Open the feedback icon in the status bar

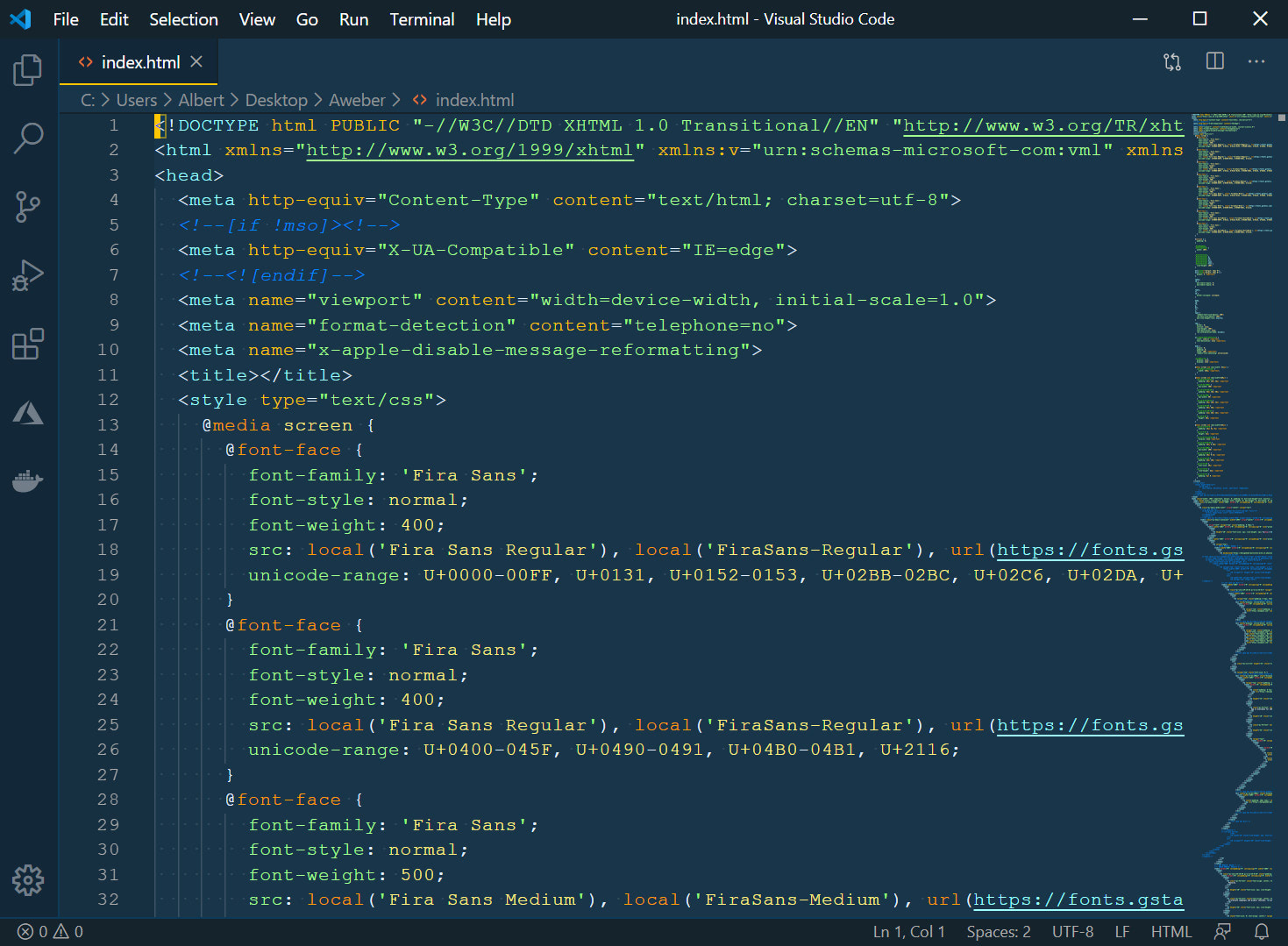click(x=1222, y=932)
